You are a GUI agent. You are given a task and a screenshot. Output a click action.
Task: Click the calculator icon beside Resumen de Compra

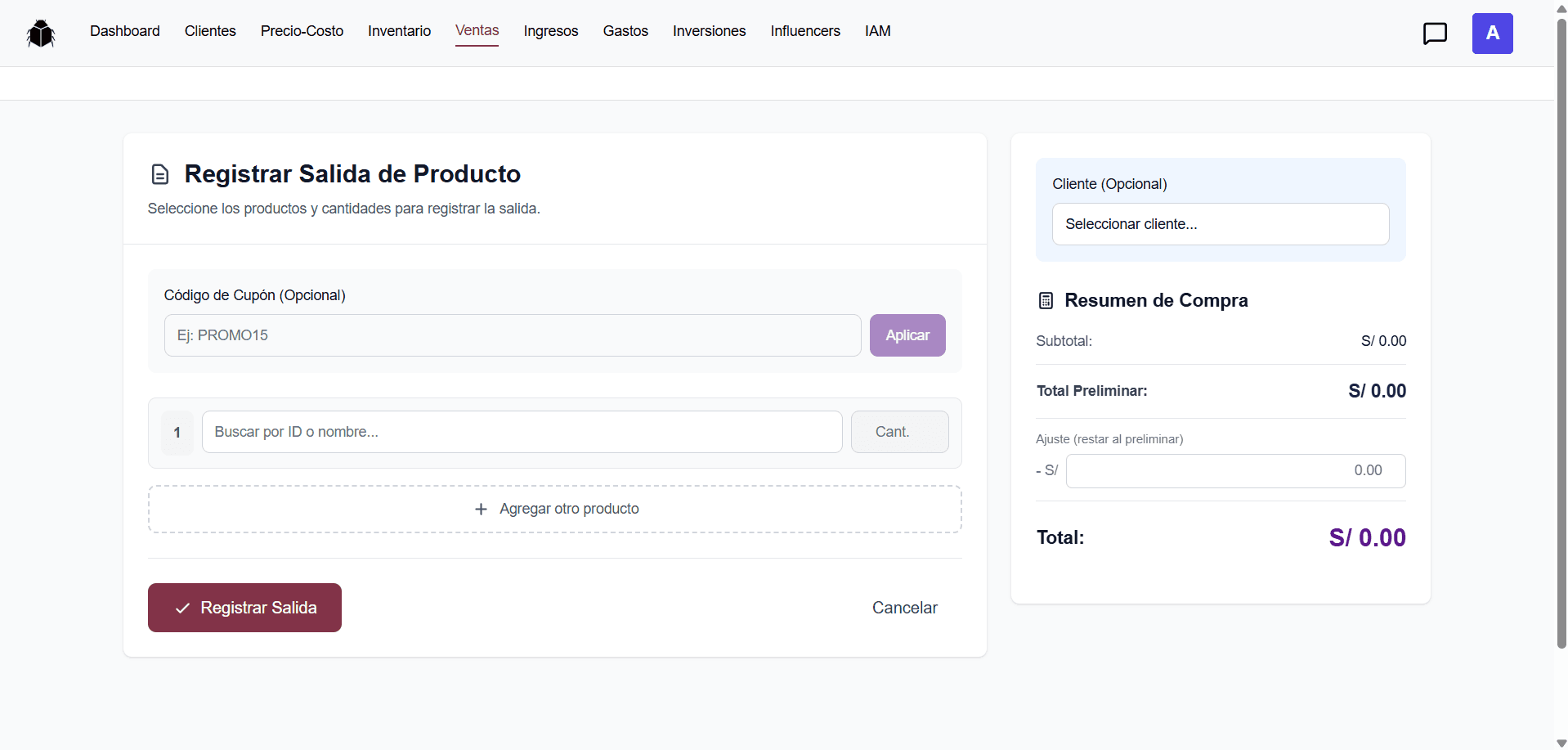point(1046,301)
